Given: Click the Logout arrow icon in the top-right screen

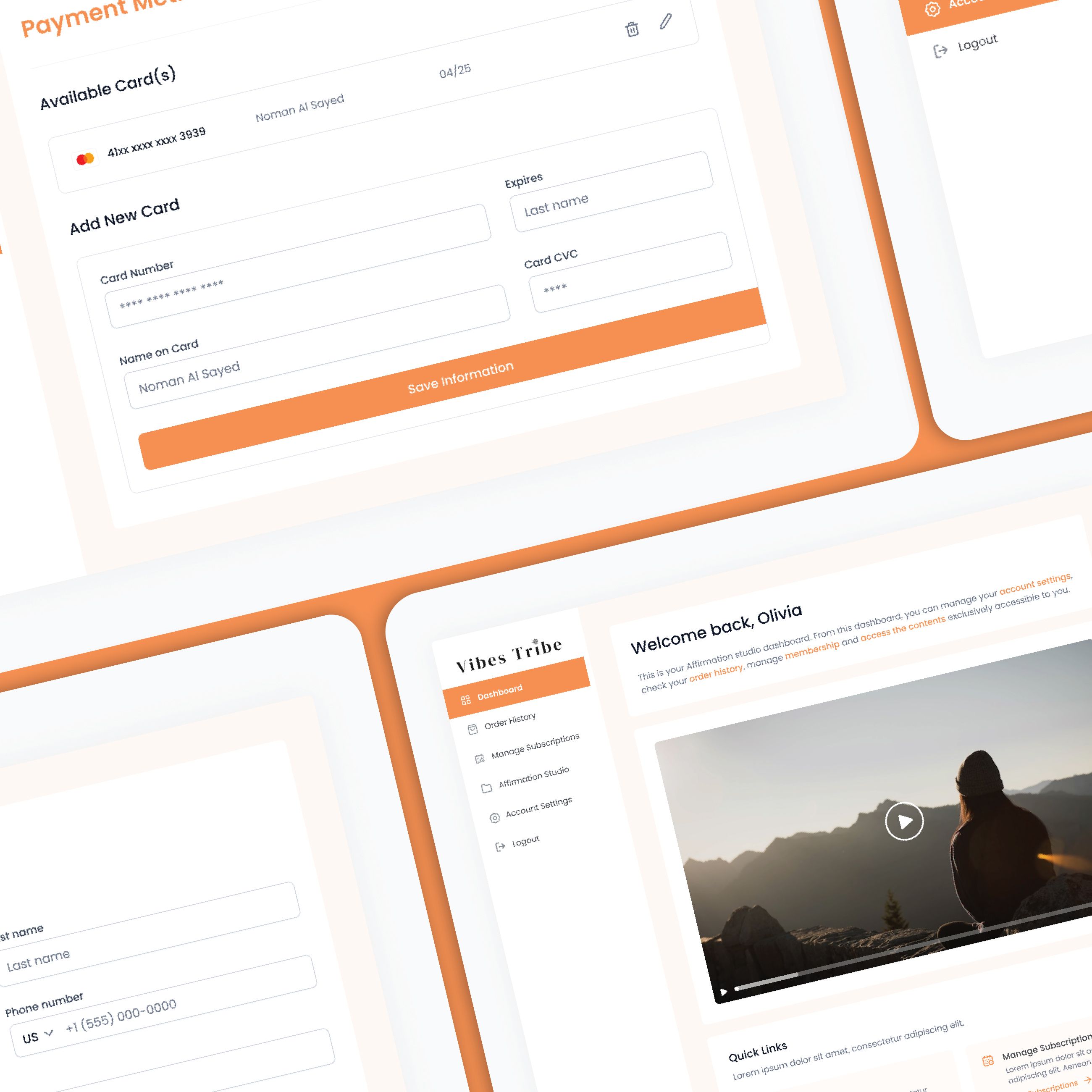Looking at the screenshot, I should click(940, 51).
